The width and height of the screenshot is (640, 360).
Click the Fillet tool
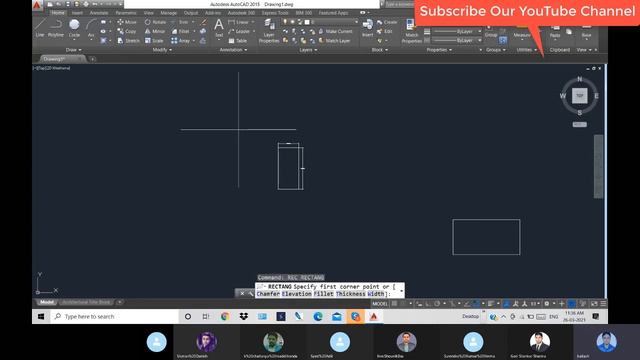tap(180, 31)
